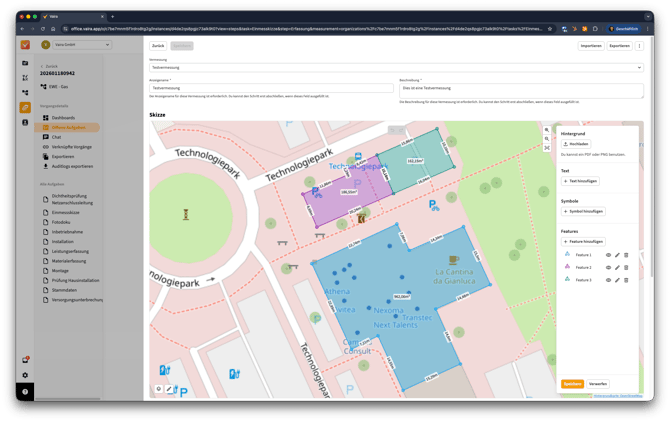
Task: Click the Feature hinzufügen button
Action: tap(584, 241)
